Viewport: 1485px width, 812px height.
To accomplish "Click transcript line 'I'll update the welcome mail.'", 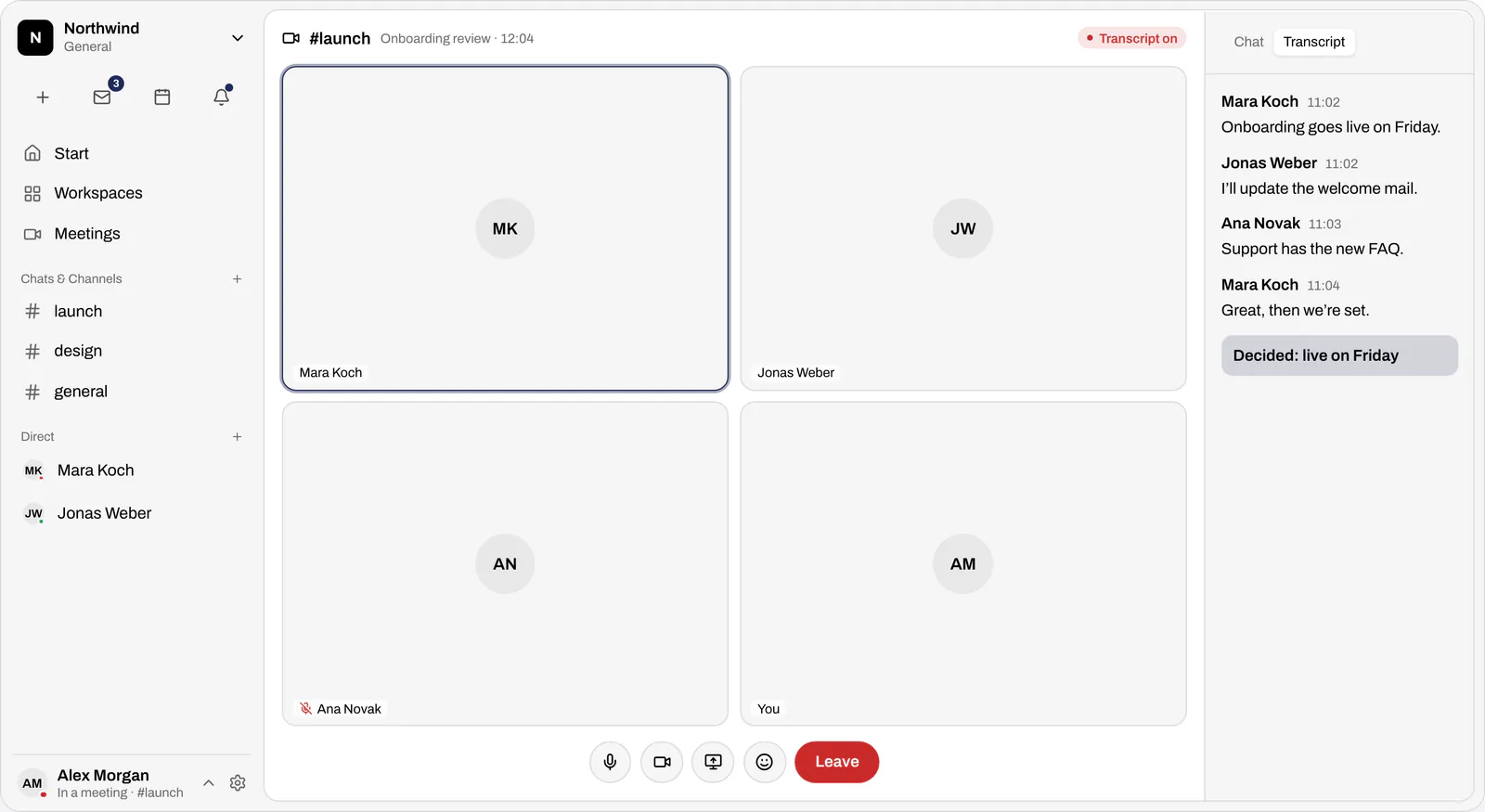I will (1319, 188).
